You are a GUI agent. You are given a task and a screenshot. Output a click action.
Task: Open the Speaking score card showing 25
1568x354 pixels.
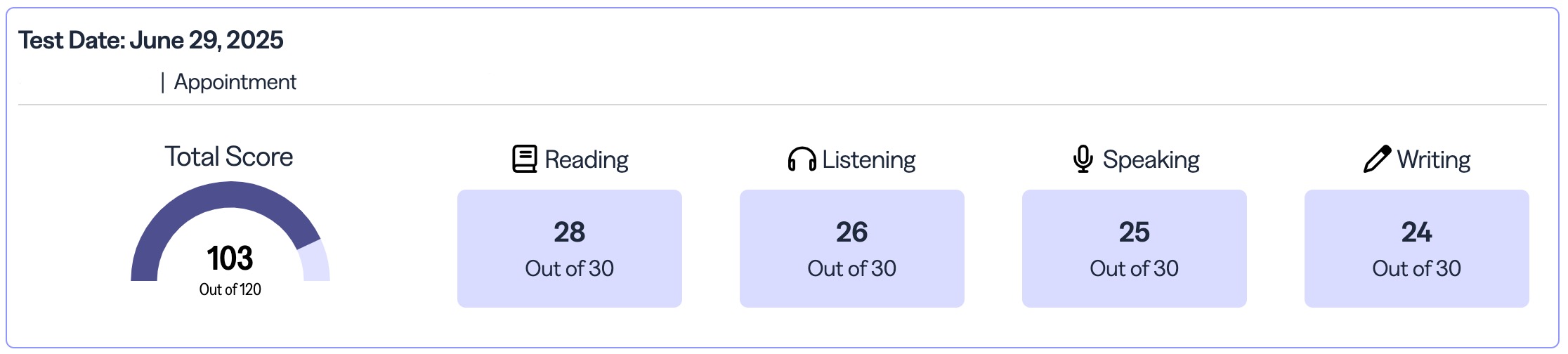pos(1135,248)
